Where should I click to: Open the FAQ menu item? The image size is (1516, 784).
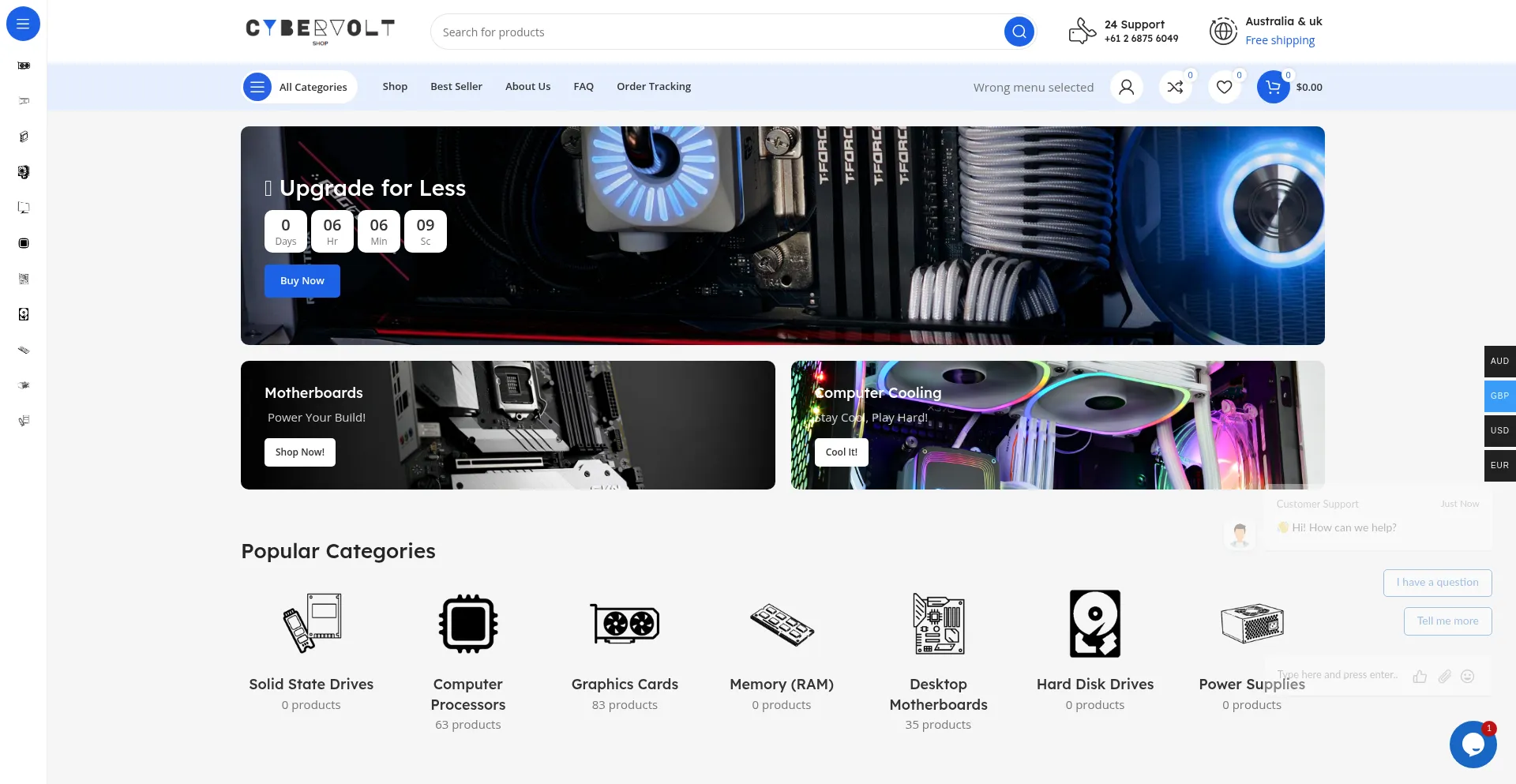584,87
